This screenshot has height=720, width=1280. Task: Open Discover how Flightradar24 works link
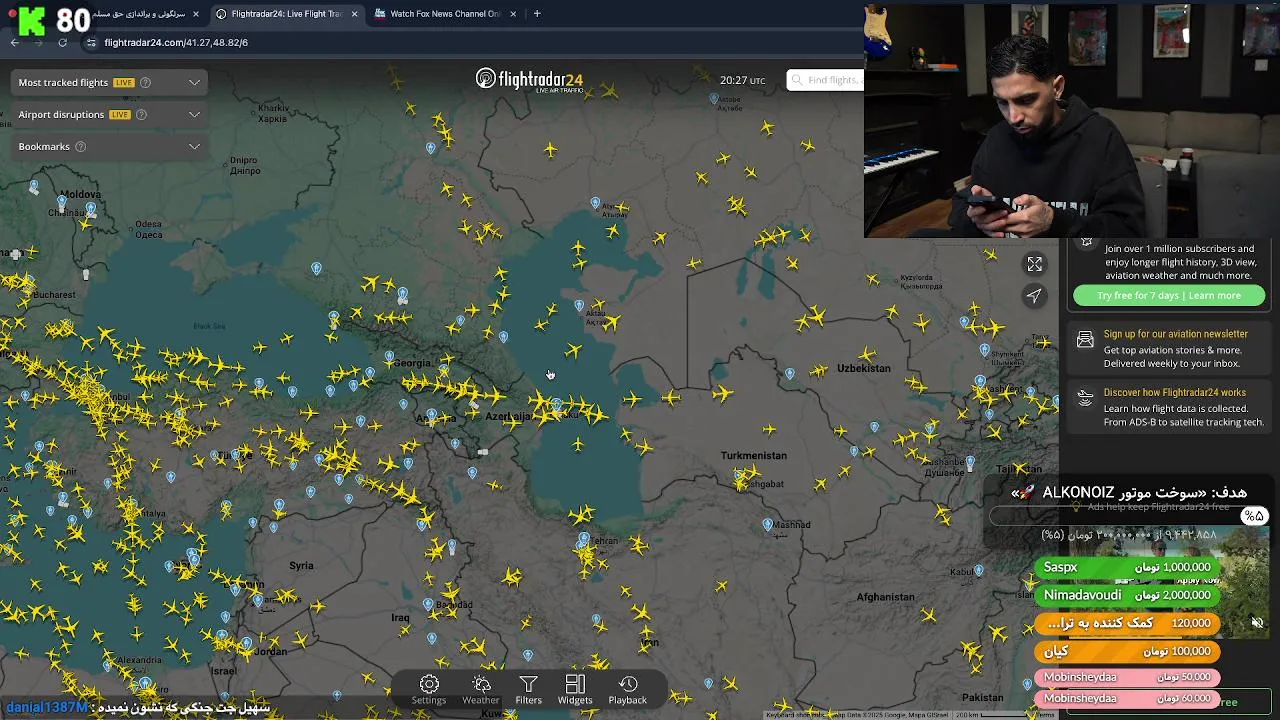1175,393
